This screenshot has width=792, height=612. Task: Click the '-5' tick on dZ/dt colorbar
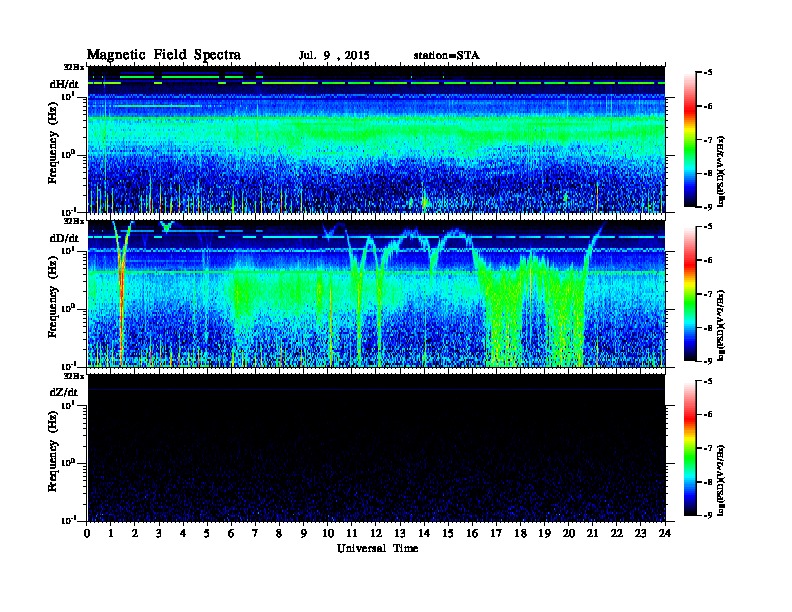pyautogui.click(x=708, y=381)
